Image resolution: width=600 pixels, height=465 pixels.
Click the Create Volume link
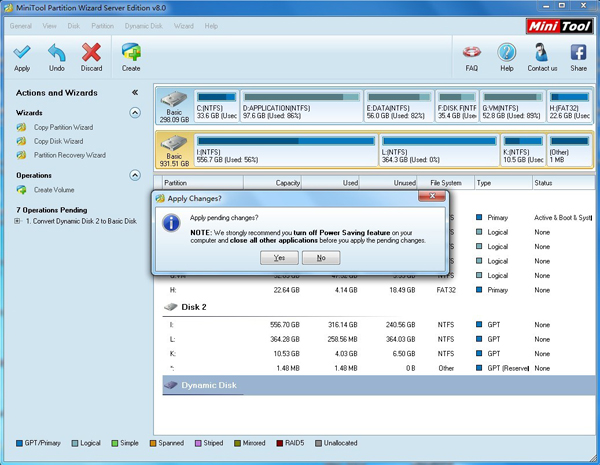pyautogui.click(x=54, y=189)
